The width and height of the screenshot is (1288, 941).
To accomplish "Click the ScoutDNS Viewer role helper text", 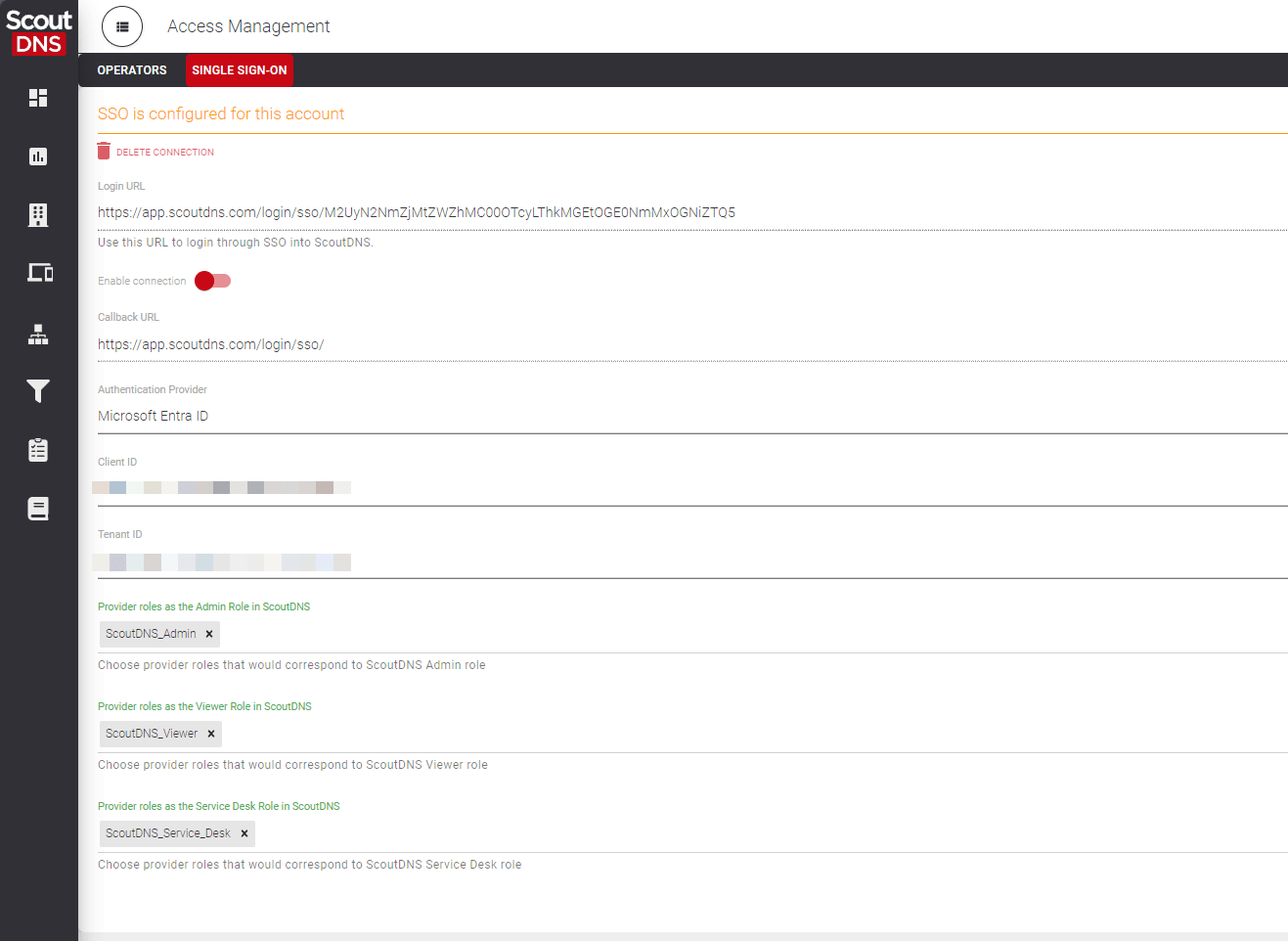I will (x=292, y=765).
